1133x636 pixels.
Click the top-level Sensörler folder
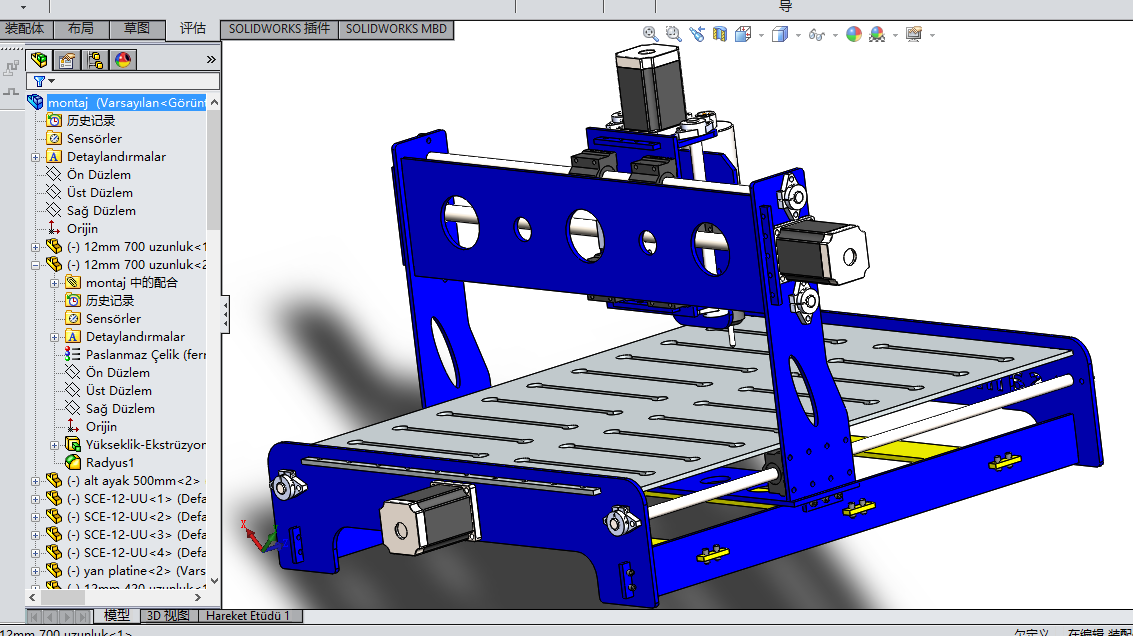94,138
